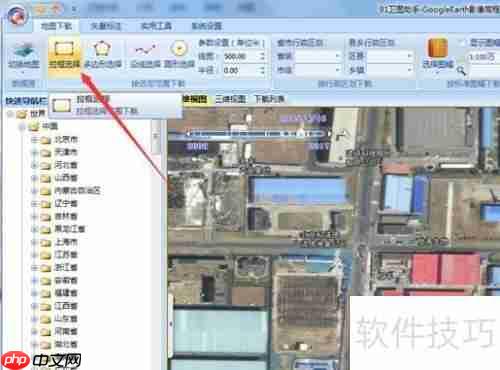Open the 省级 province dropdown

[318, 56]
